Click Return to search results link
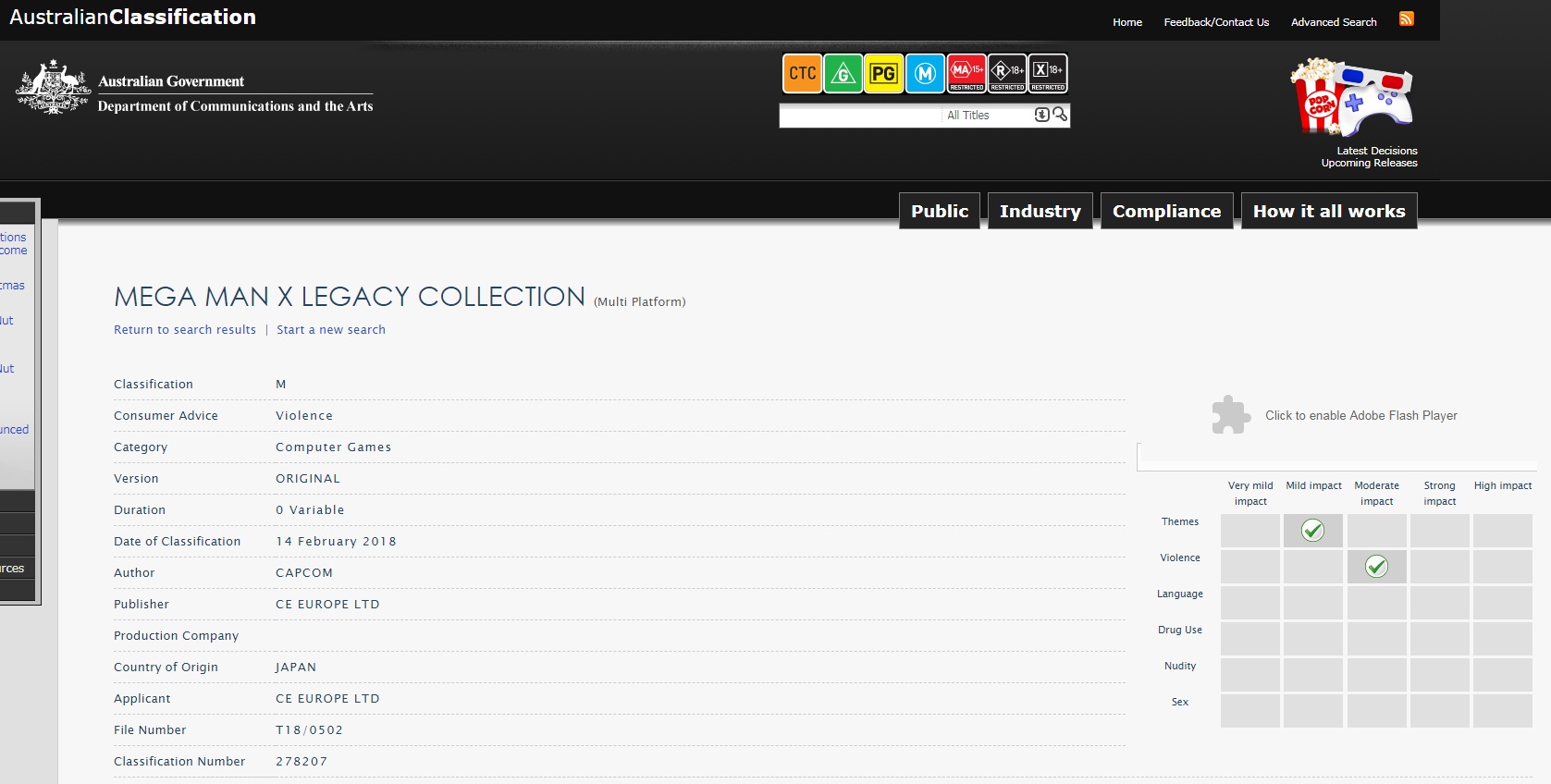Image resolution: width=1551 pixels, height=784 pixels. 185,330
